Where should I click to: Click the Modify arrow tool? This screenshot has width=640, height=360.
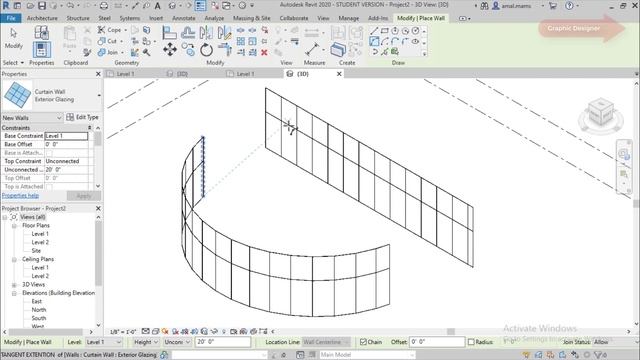(x=13, y=38)
